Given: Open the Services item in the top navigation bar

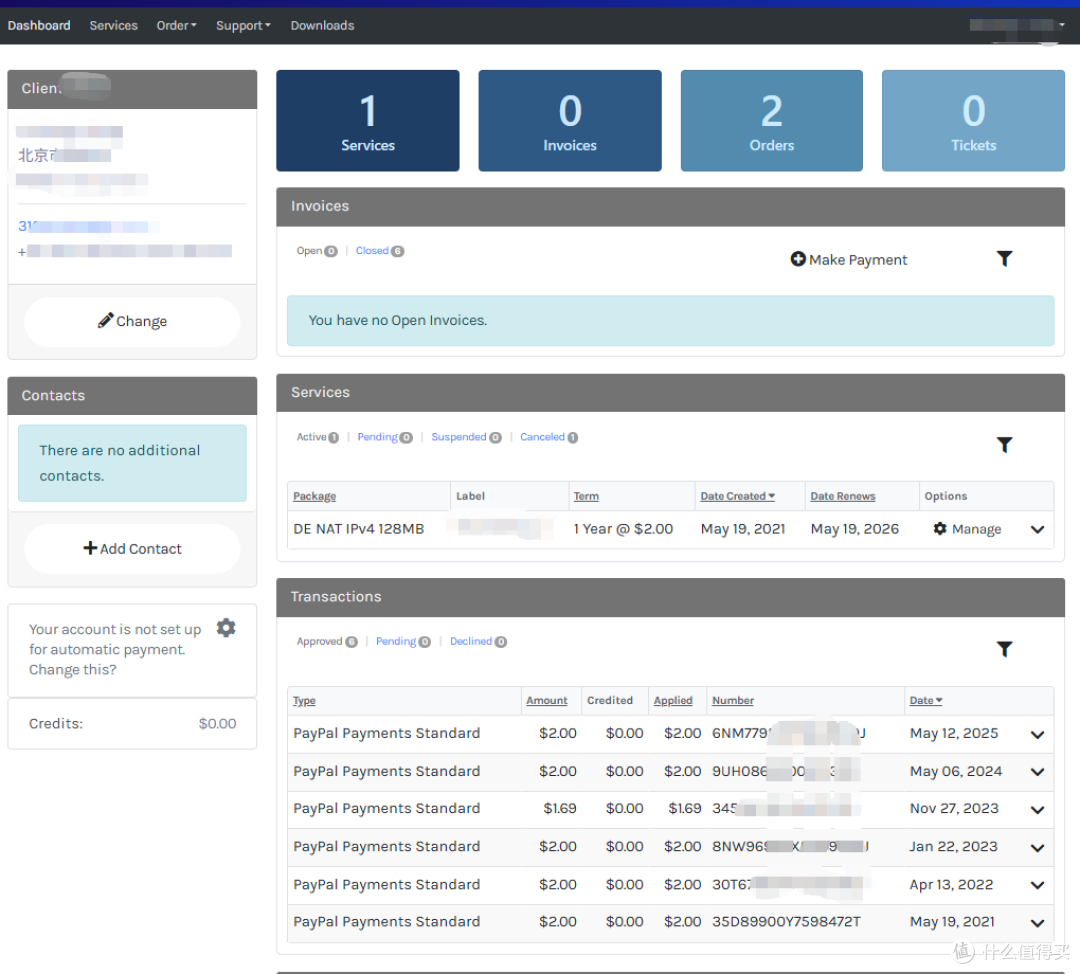Looking at the screenshot, I should [114, 25].
